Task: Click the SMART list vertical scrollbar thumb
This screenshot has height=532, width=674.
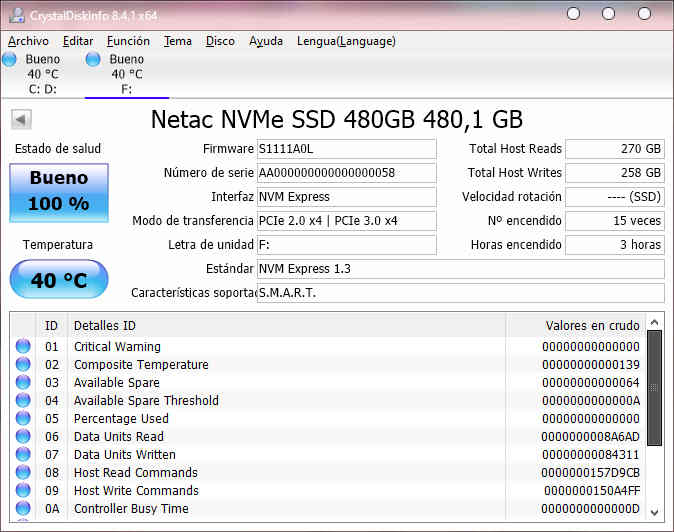Action: (x=655, y=388)
